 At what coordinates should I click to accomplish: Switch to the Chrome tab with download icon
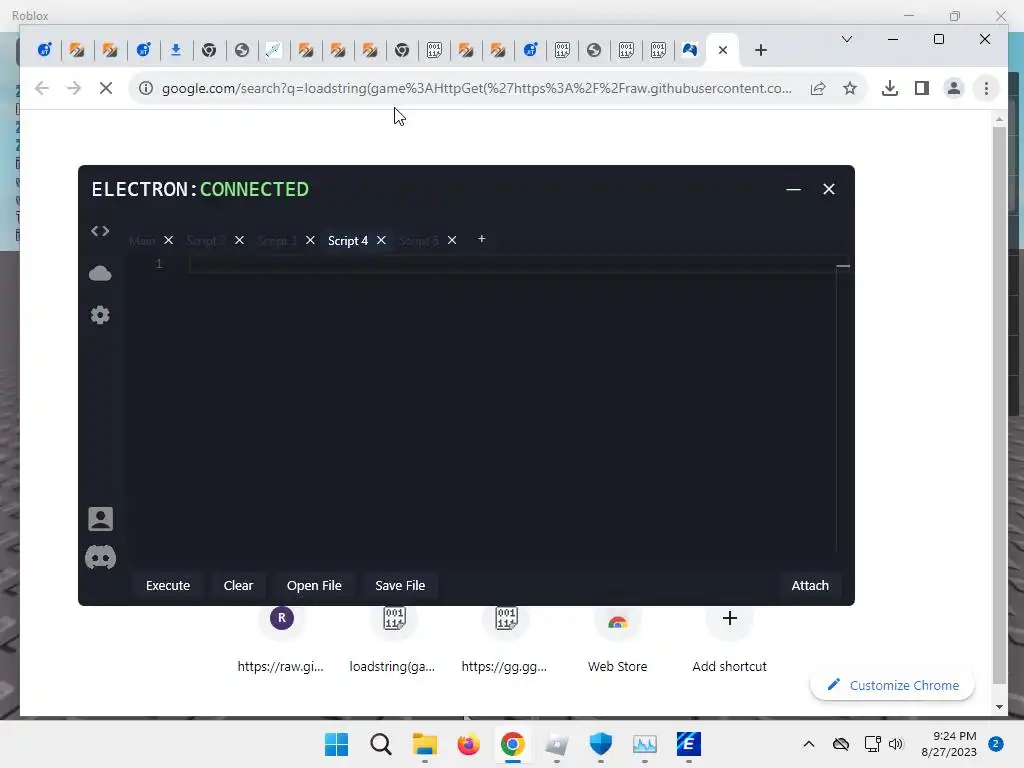pyautogui.click(x=176, y=50)
